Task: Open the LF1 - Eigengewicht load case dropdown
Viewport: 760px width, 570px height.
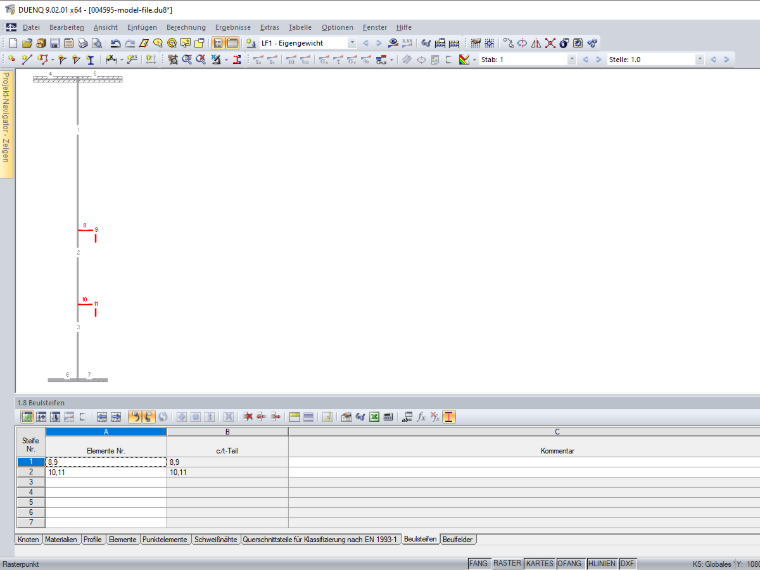Action: [x=352, y=43]
